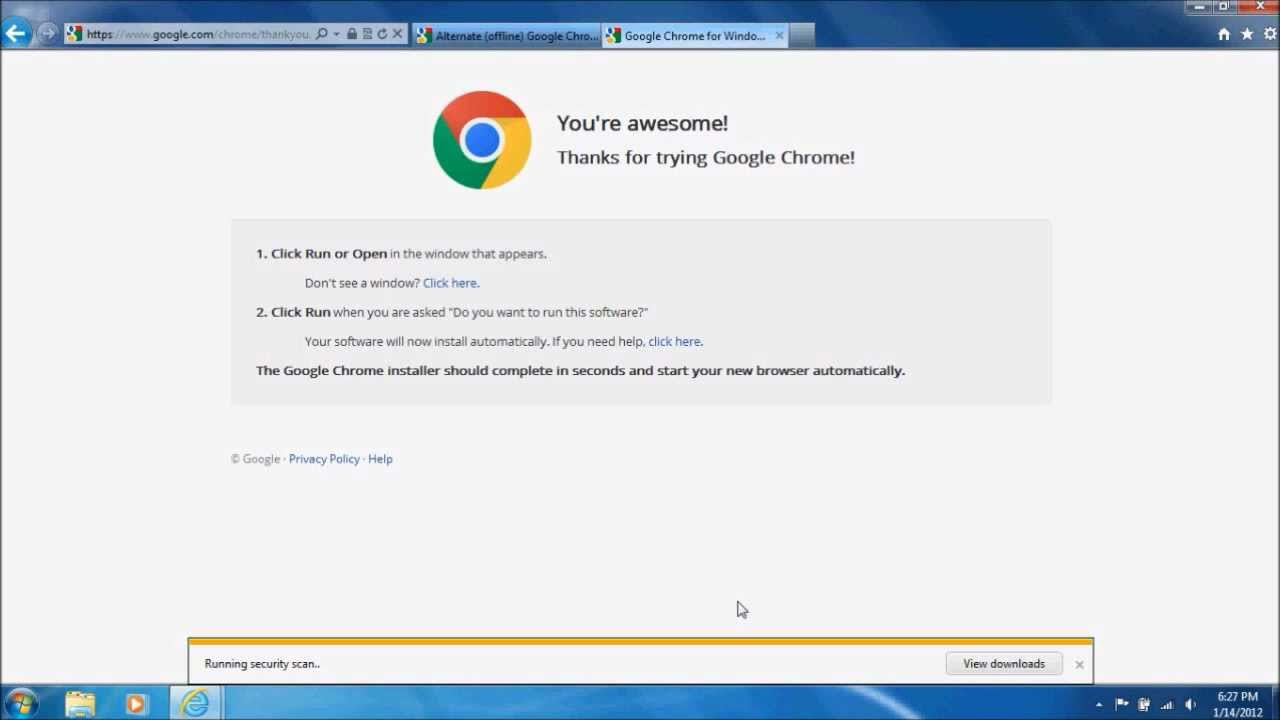This screenshot has height=720, width=1280.
Task: Click the battery power tray icon
Action: pos(1144,705)
